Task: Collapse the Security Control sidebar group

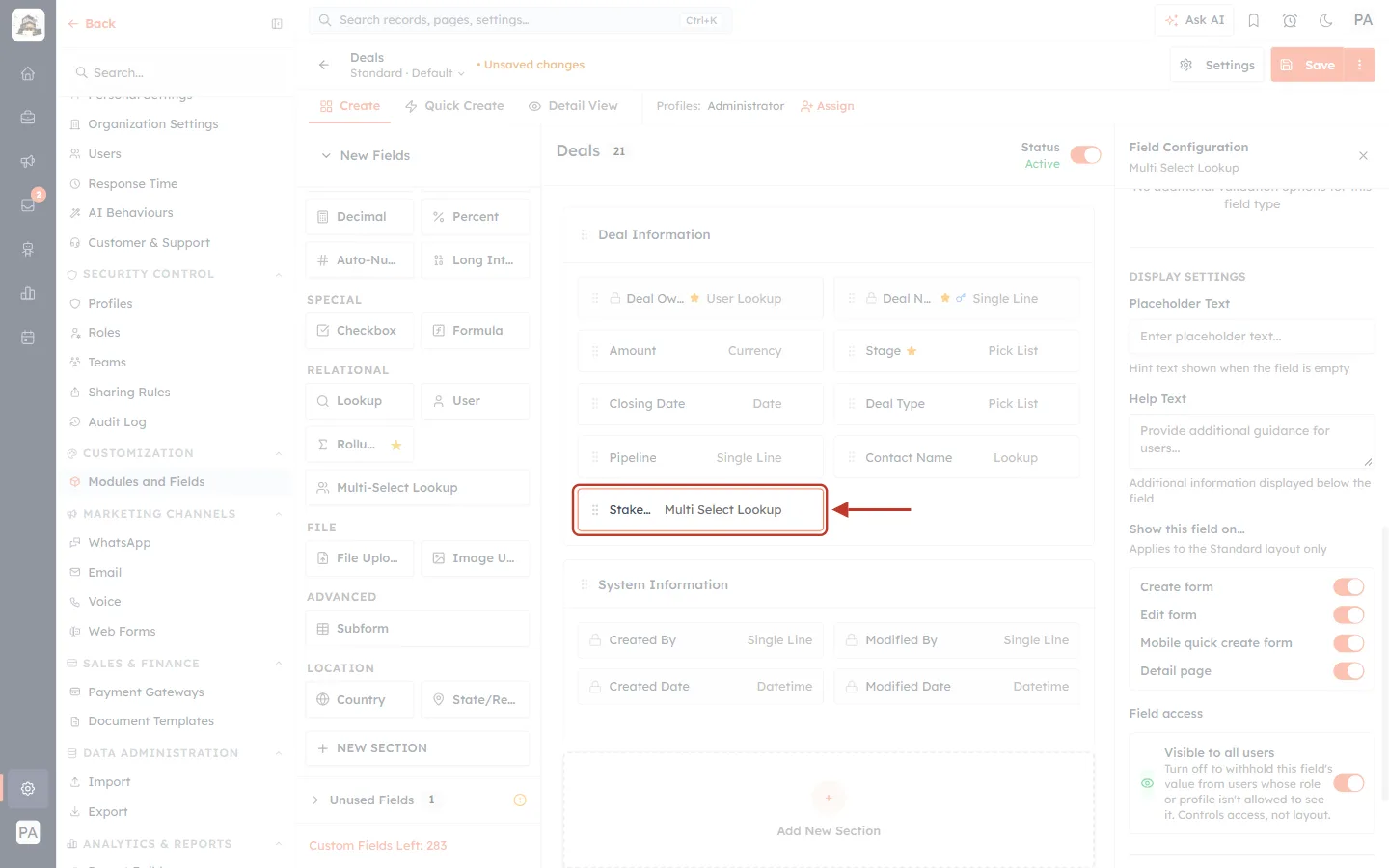Action: pyautogui.click(x=279, y=274)
